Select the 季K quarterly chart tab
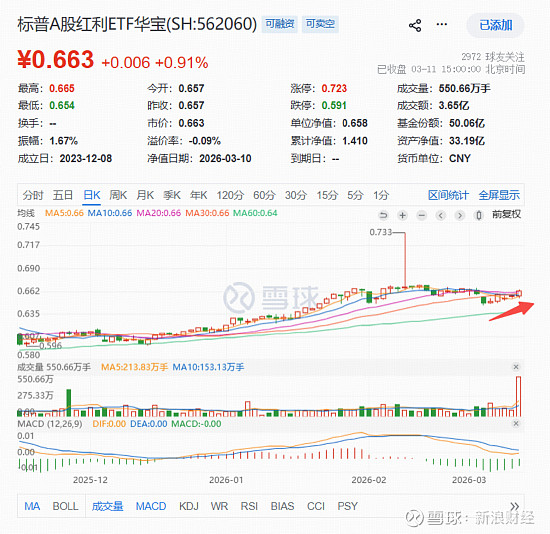Viewport: 550px width, 534px height. pyautogui.click(x=172, y=195)
